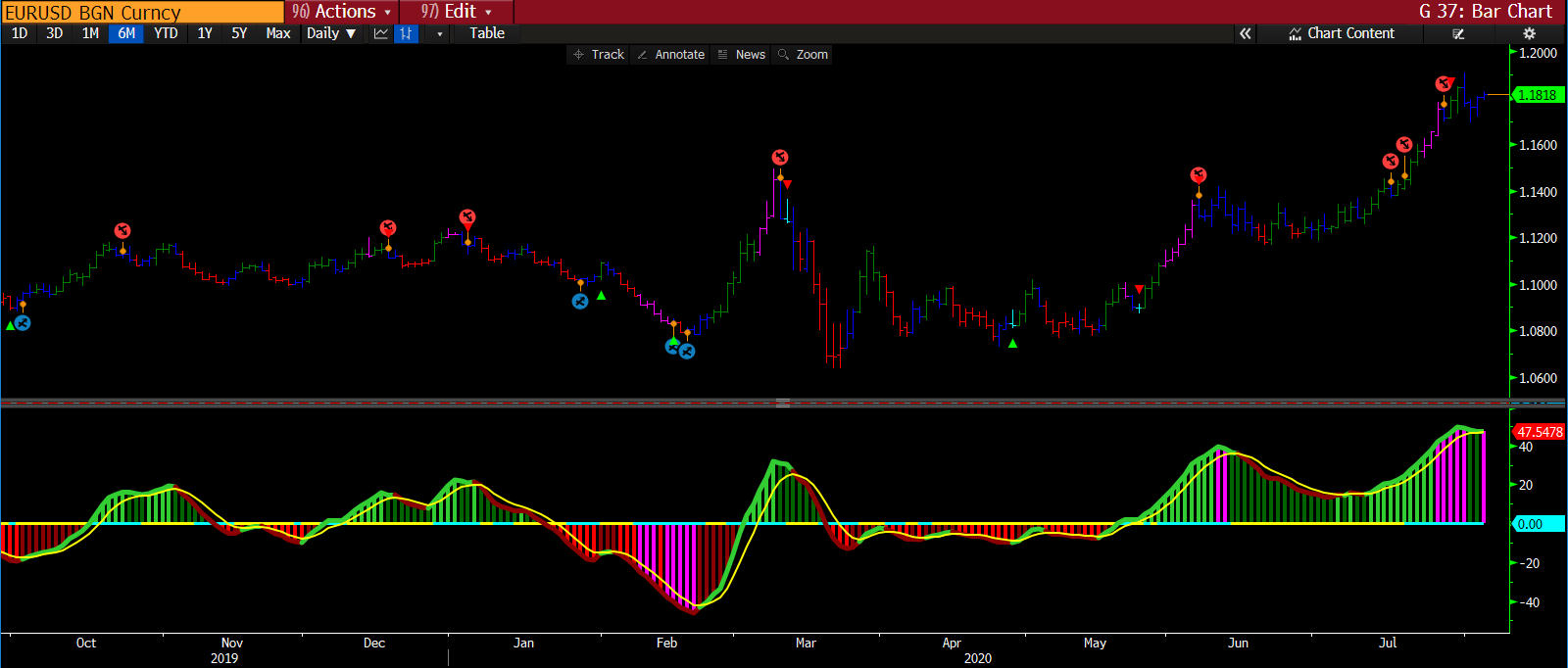1568x668 pixels.
Task: Click red sell signal marker in early June
Action: click(1199, 174)
